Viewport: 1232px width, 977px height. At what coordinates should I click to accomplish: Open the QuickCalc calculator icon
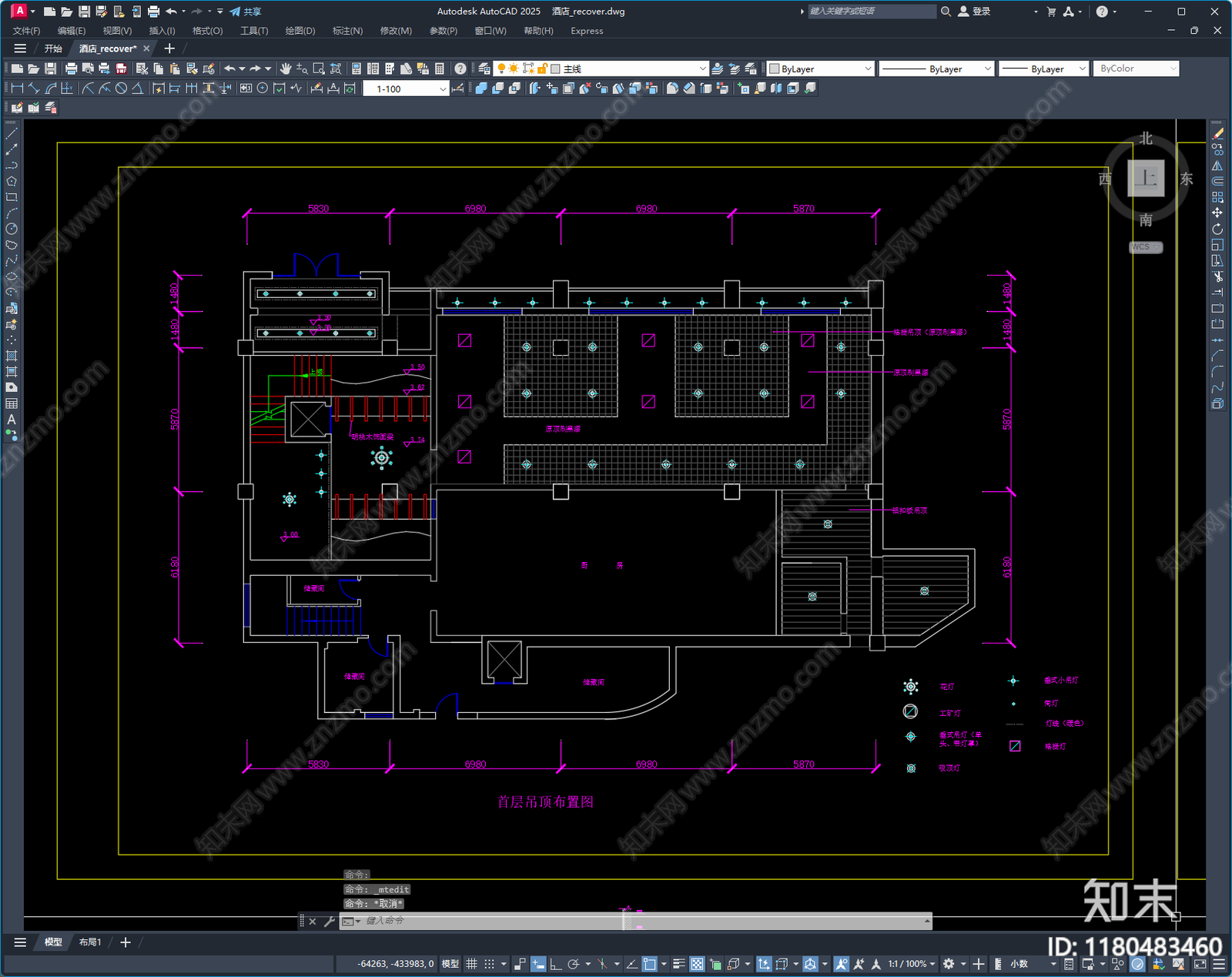click(440, 69)
